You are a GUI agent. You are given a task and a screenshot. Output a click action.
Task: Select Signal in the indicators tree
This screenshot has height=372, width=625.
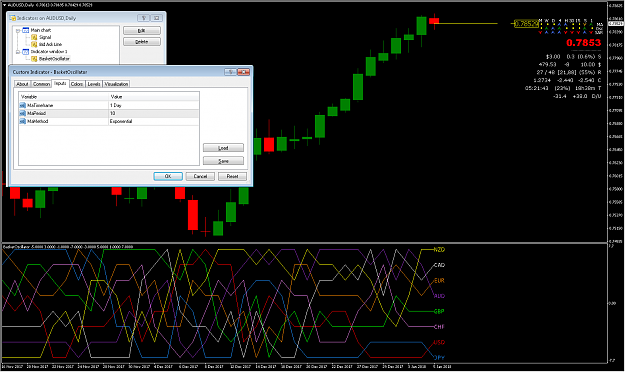[x=45, y=37]
